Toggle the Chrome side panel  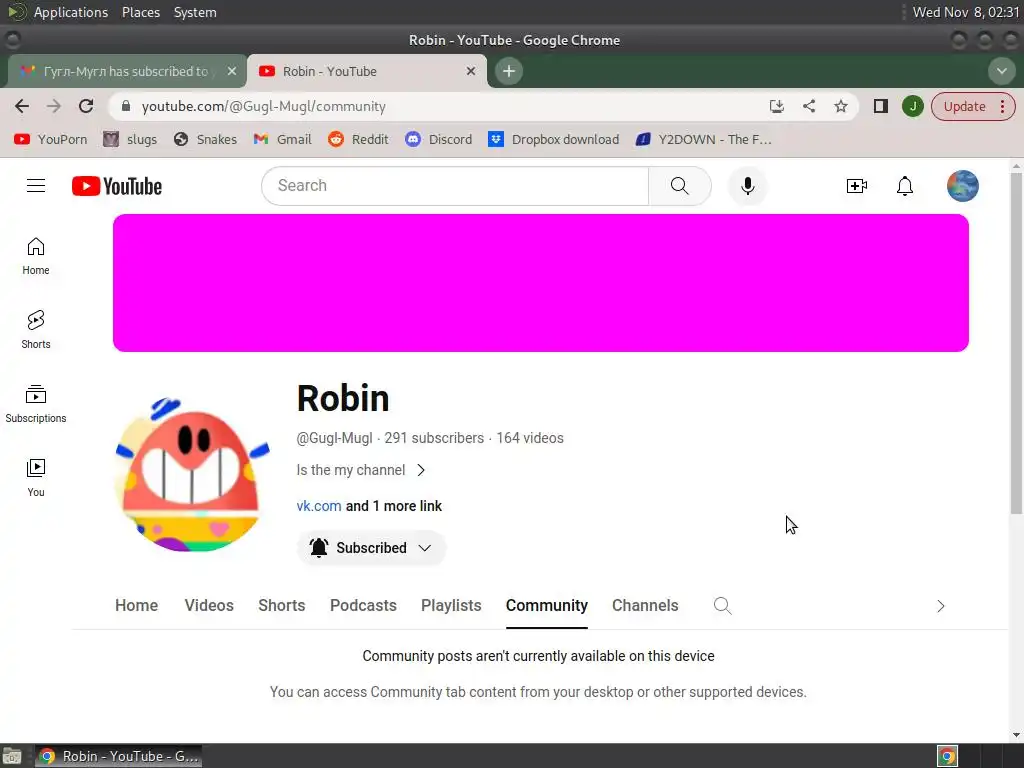880,106
